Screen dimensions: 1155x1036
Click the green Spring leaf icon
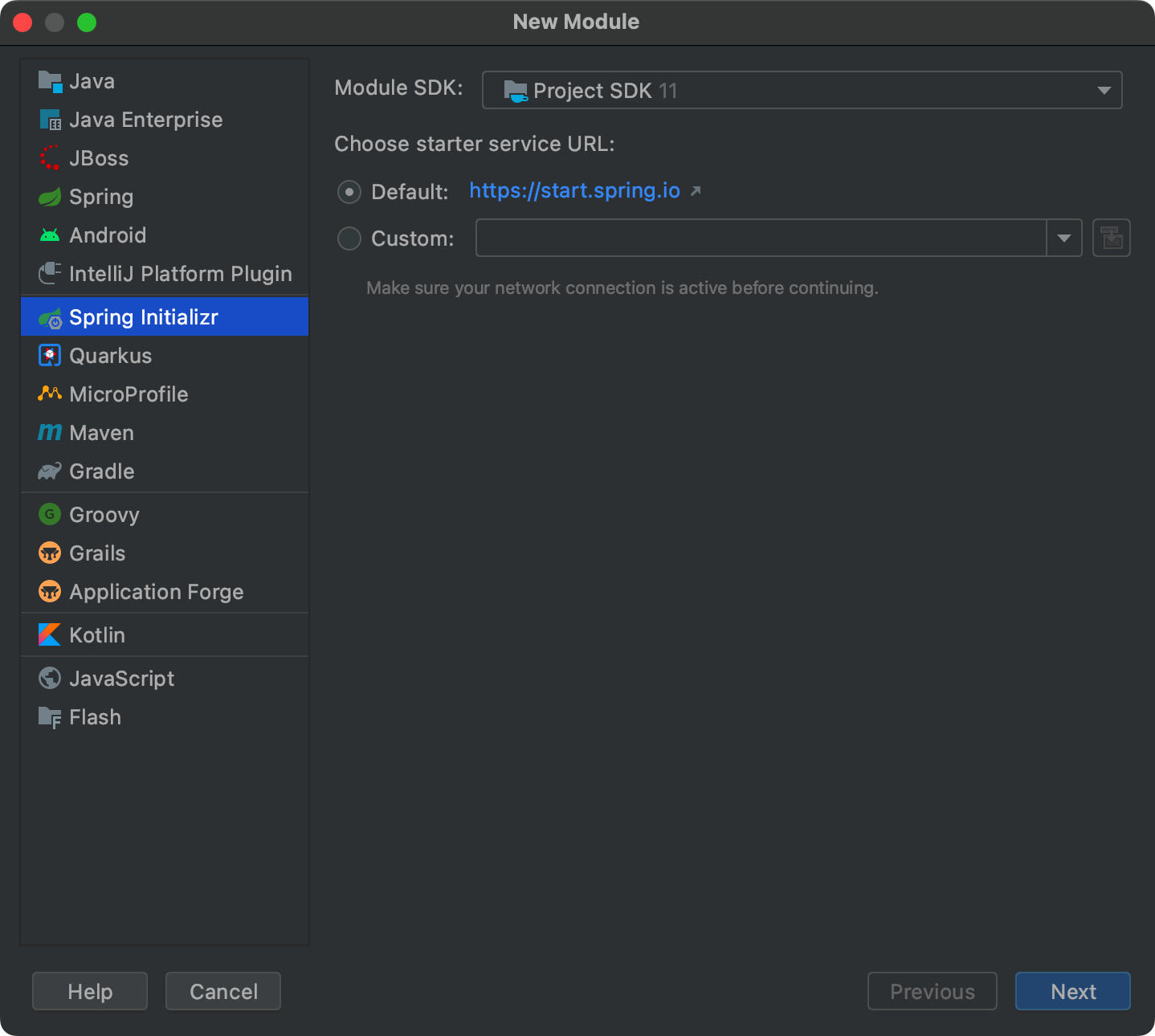[x=50, y=197]
